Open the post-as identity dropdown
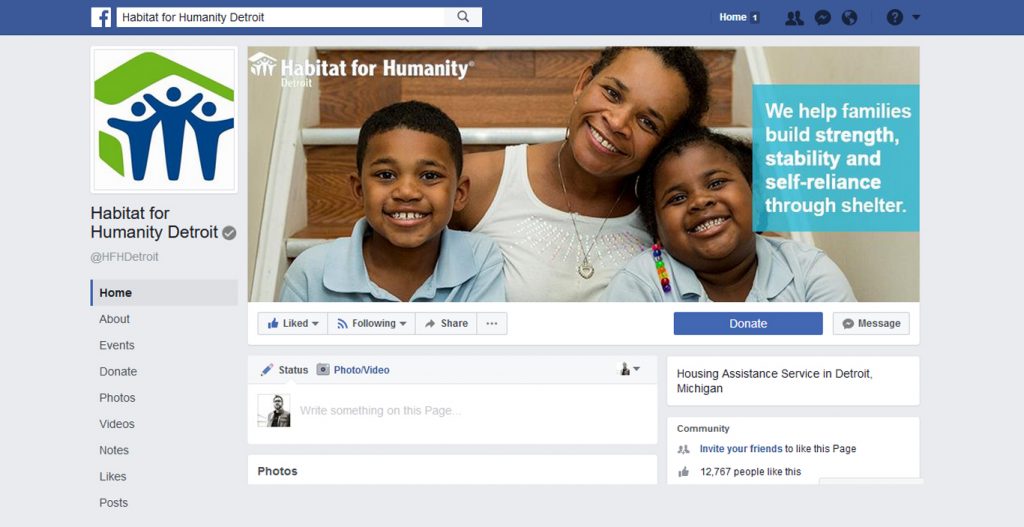The height and width of the screenshot is (527, 1024). pos(629,369)
